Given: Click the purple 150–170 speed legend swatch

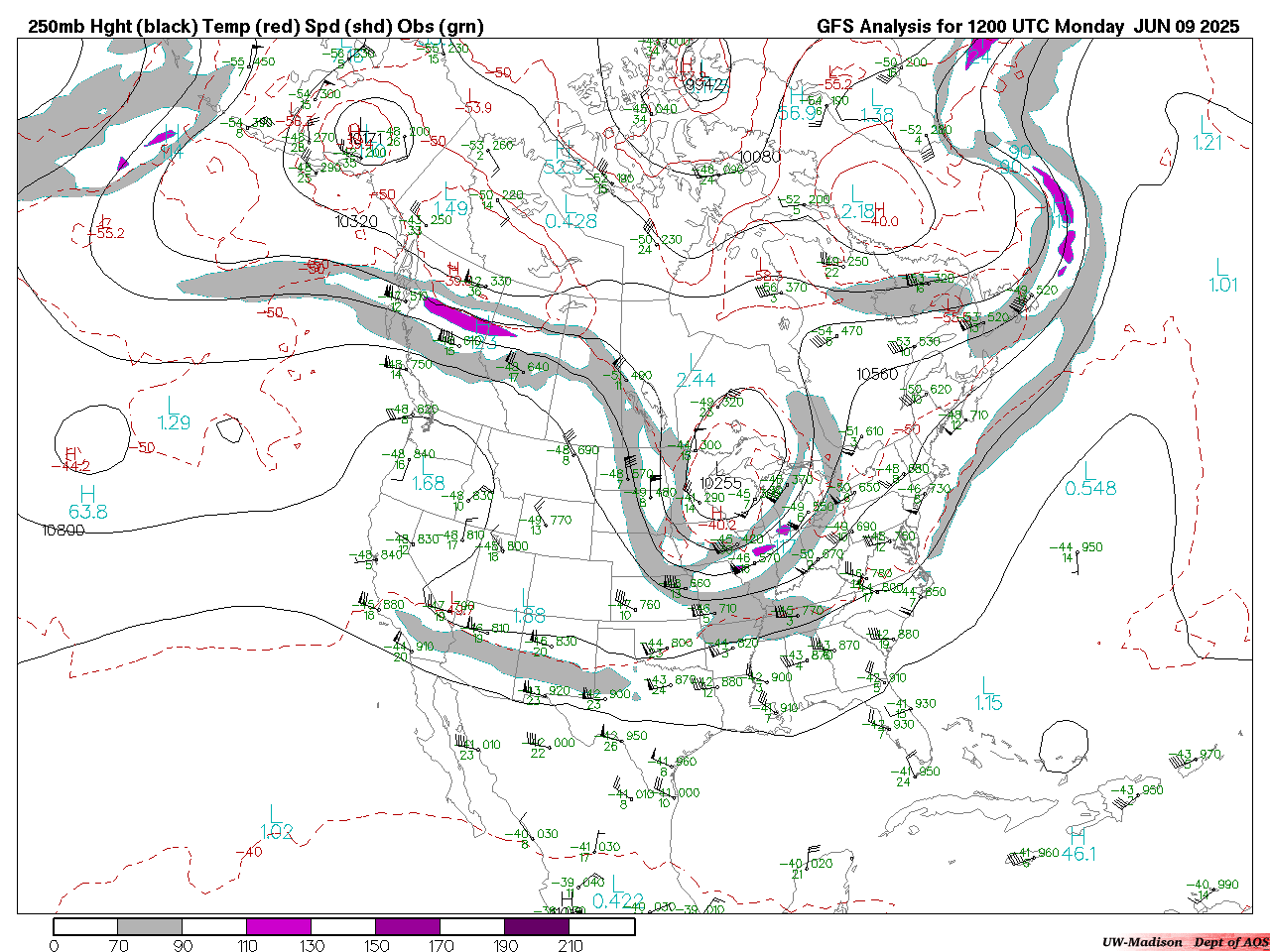Looking at the screenshot, I should pos(408,927).
